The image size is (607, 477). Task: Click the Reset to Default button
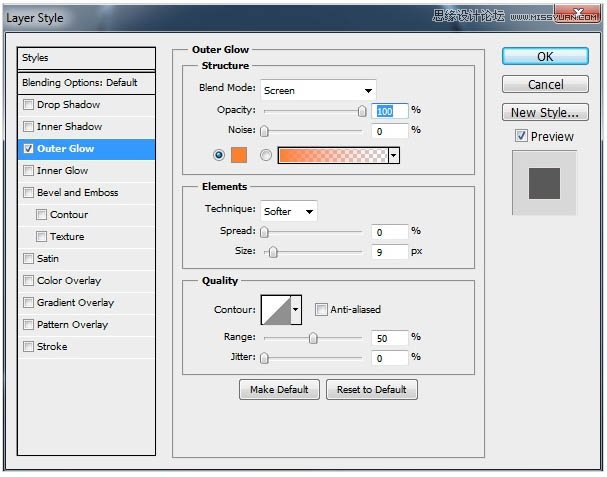click(x=371, y=389)
